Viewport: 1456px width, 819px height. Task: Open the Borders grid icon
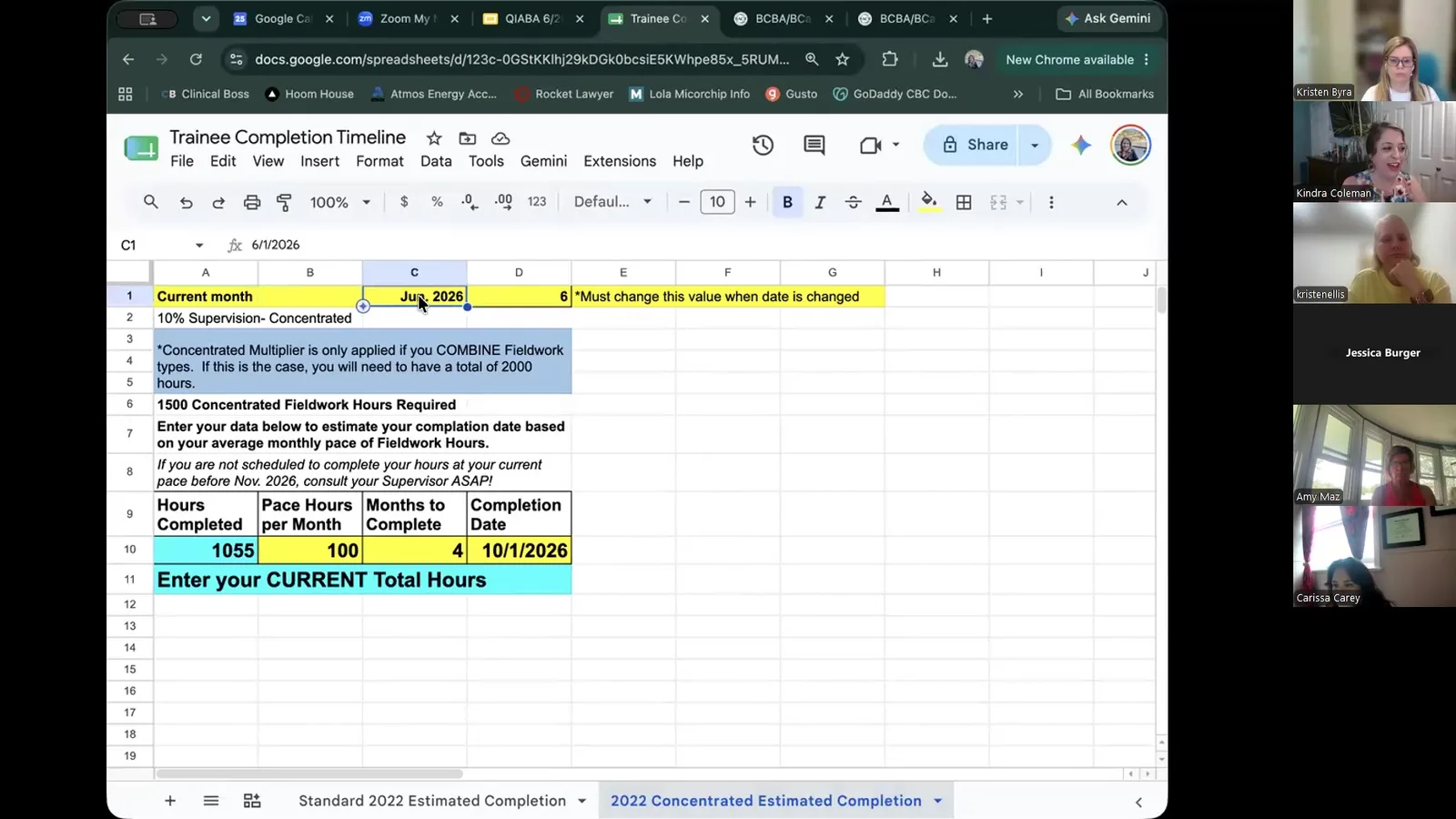pos(964,202)
